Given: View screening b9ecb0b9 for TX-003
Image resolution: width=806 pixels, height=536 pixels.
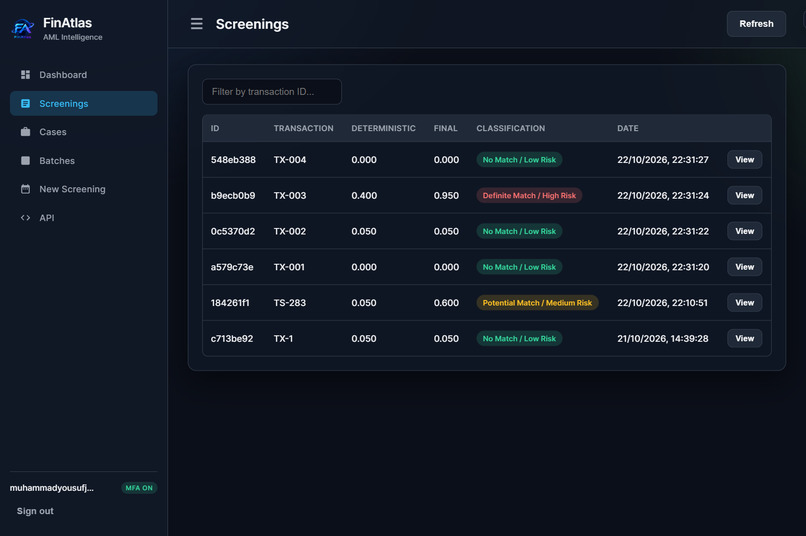Looking at the screenshot, I should coord(744,195).
